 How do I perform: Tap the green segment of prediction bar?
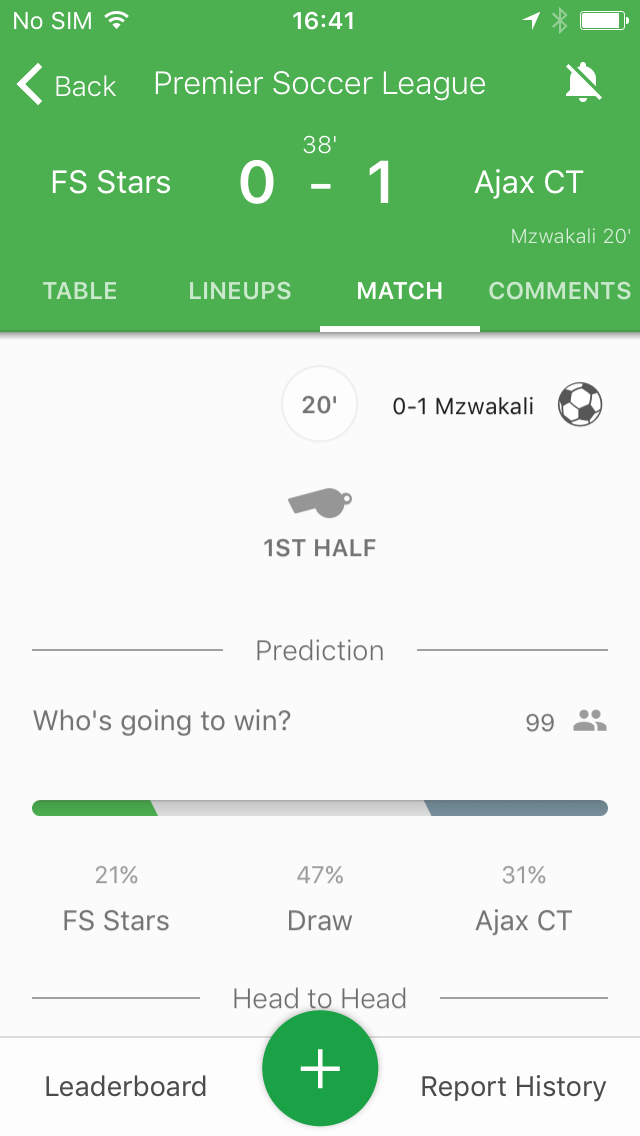click(94, 808)
